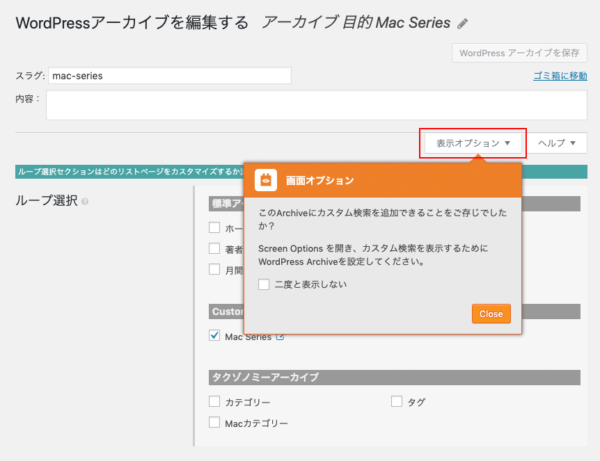Tick the checkbox beside ホー under 標準アーカイブ
The height and width of the screenshot is (461, 600).
pos(214,228)
